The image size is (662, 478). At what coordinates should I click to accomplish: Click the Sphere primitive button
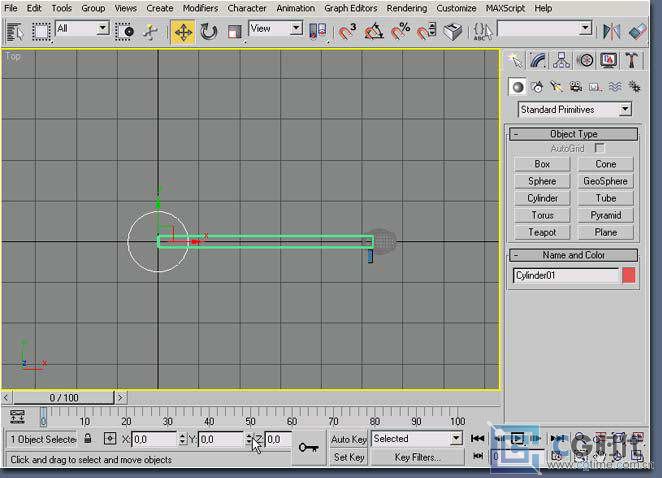542,181
